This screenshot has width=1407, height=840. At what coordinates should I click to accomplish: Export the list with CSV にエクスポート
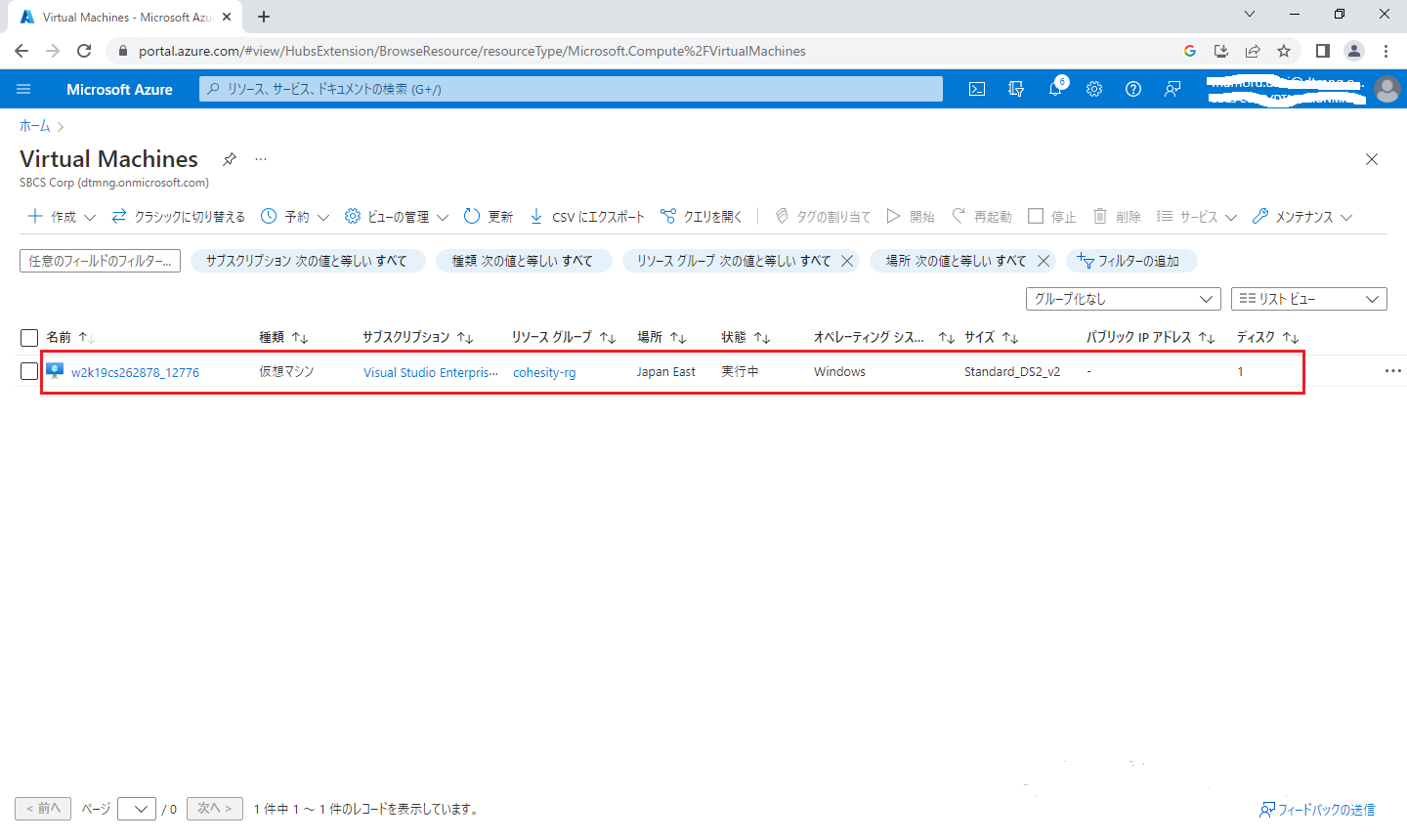pyautogui.click(x=587, y=217)
